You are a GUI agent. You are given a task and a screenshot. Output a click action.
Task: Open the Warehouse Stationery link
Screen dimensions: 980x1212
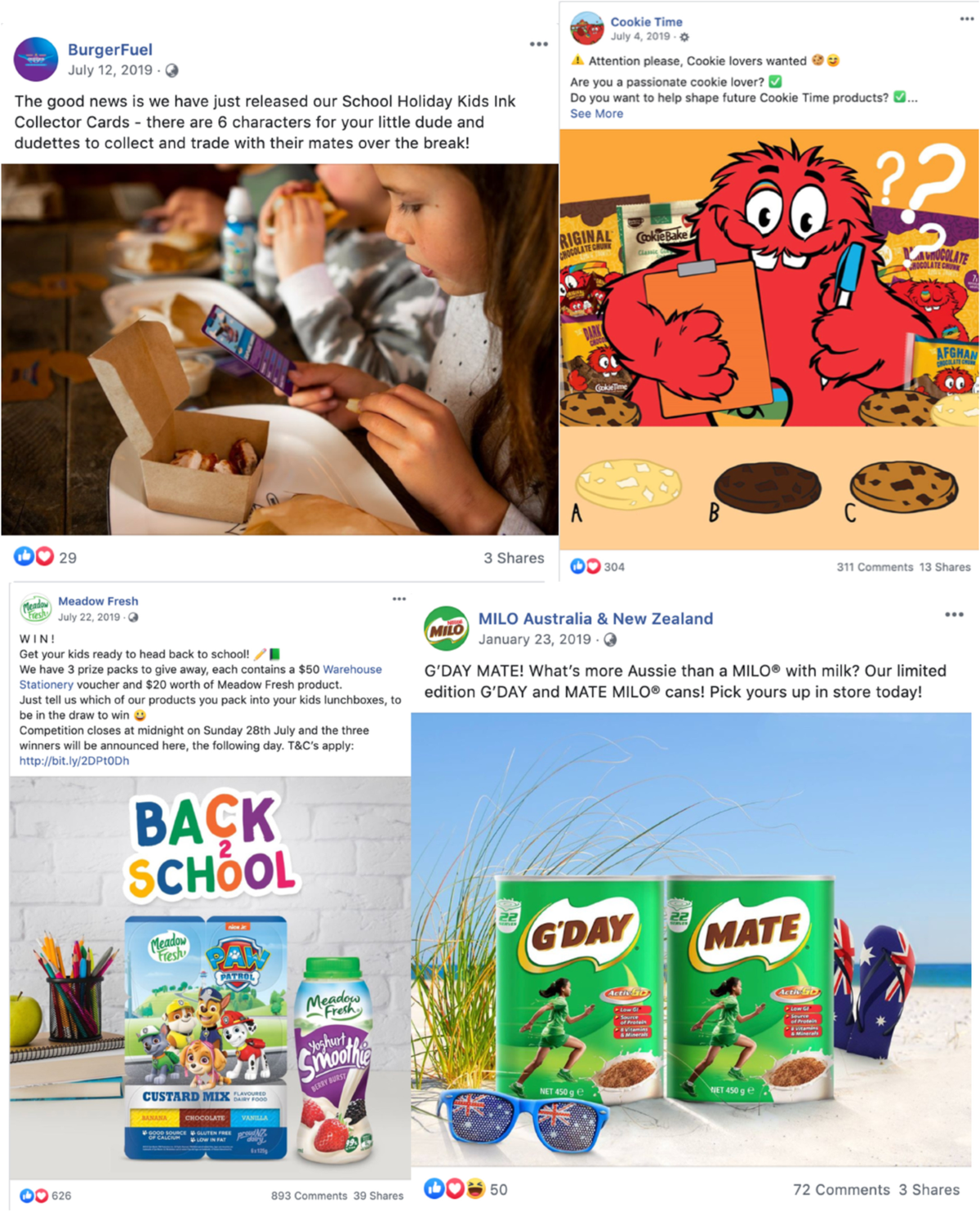click(200, 677)
